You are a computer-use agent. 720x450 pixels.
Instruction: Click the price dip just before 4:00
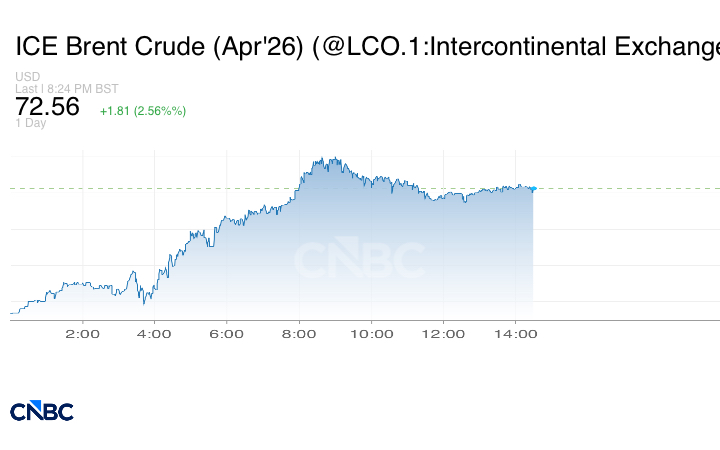coord(144,302)
